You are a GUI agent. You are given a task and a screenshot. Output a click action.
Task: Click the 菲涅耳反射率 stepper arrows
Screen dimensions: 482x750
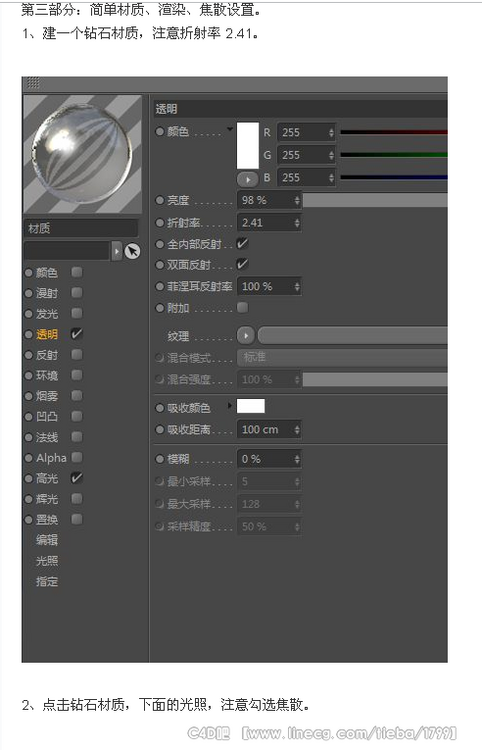tap(297, 287)
